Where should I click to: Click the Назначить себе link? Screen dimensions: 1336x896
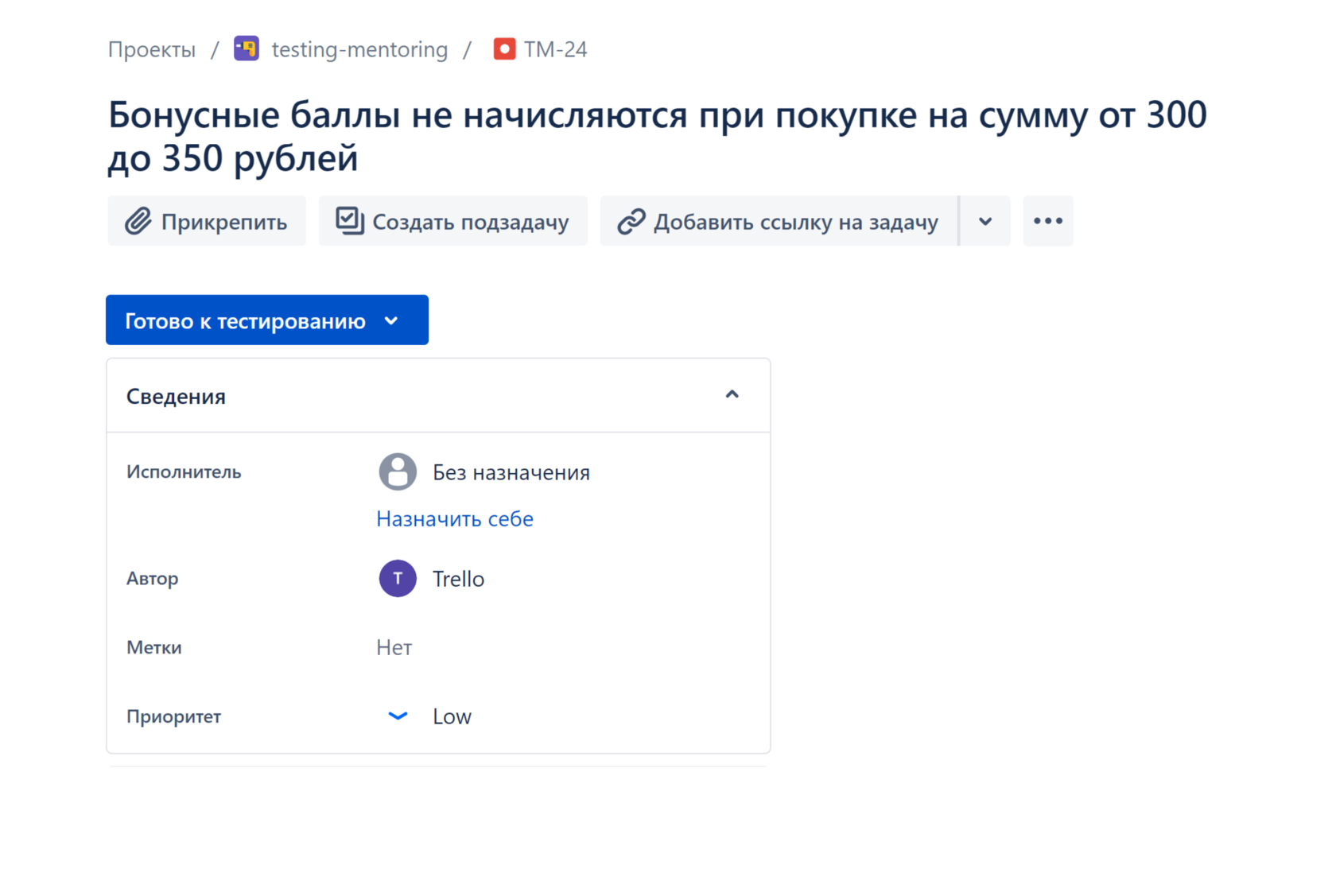(x=455, y=519)
